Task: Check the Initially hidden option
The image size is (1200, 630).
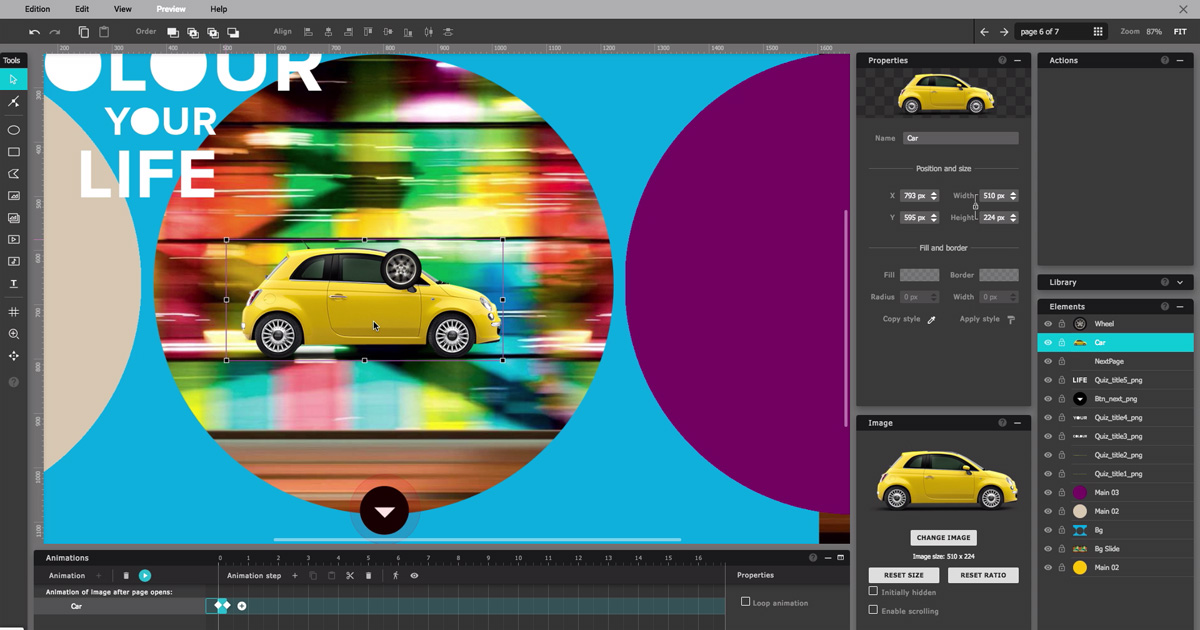Action: (x=873, y=592)
